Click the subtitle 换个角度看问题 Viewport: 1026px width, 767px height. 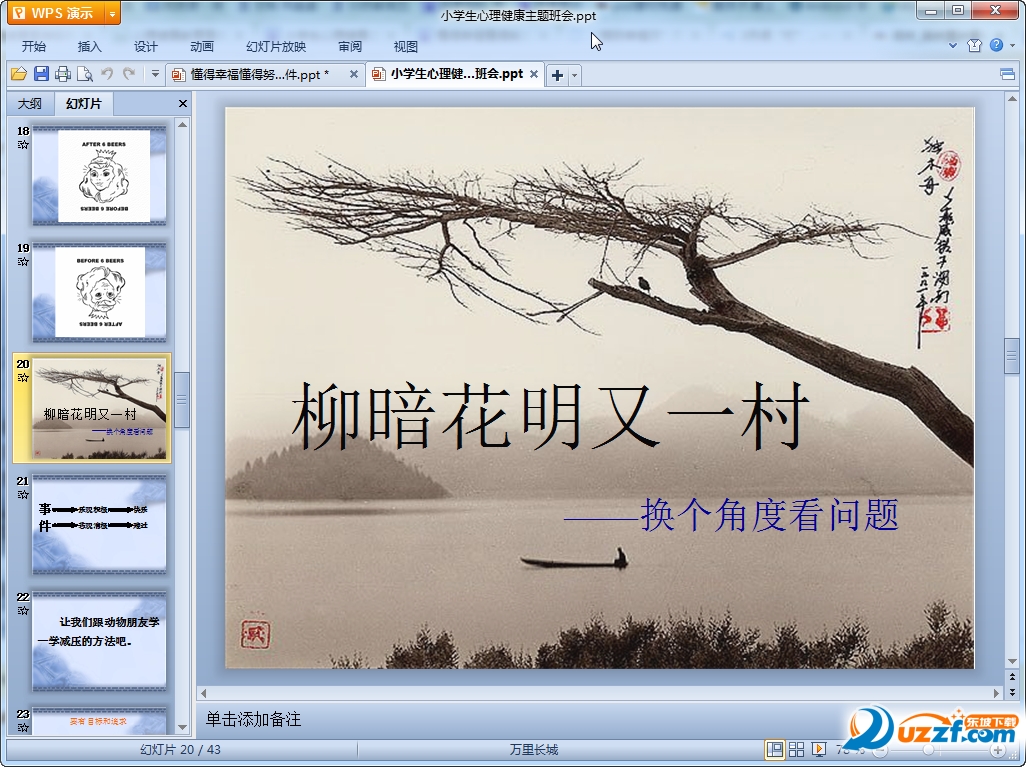(x=770, y=515)
